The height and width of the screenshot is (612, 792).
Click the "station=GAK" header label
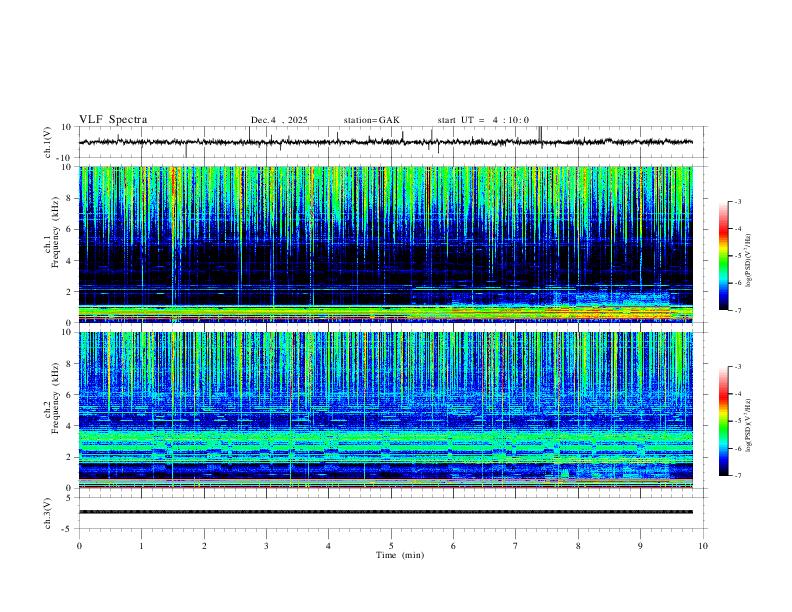371,120
